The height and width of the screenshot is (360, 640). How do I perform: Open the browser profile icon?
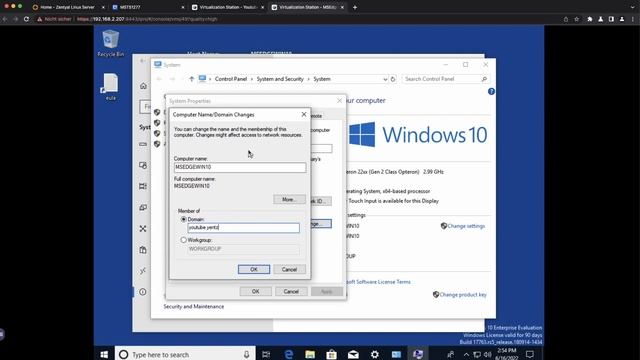point(622,19)
